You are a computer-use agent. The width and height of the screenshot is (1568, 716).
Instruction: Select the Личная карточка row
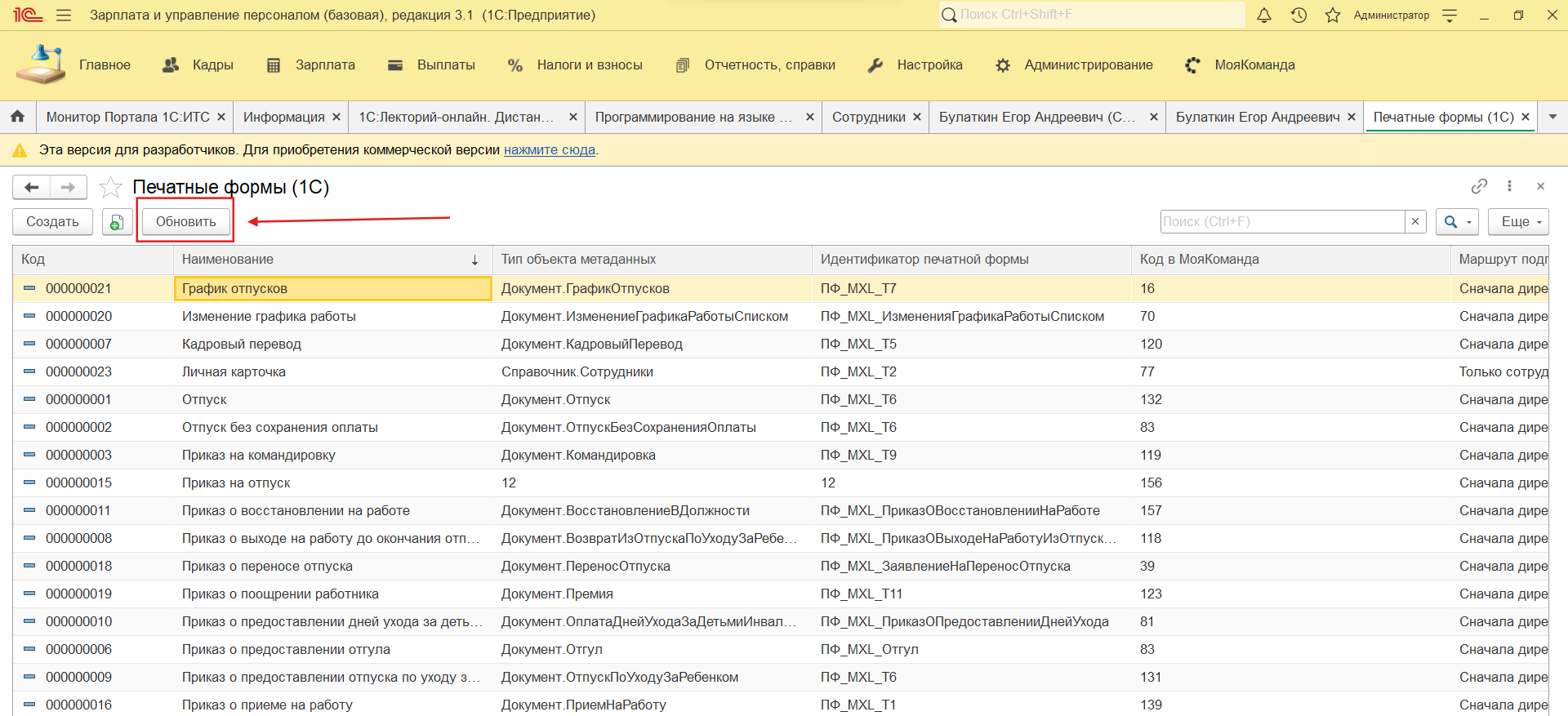point(234,372)
